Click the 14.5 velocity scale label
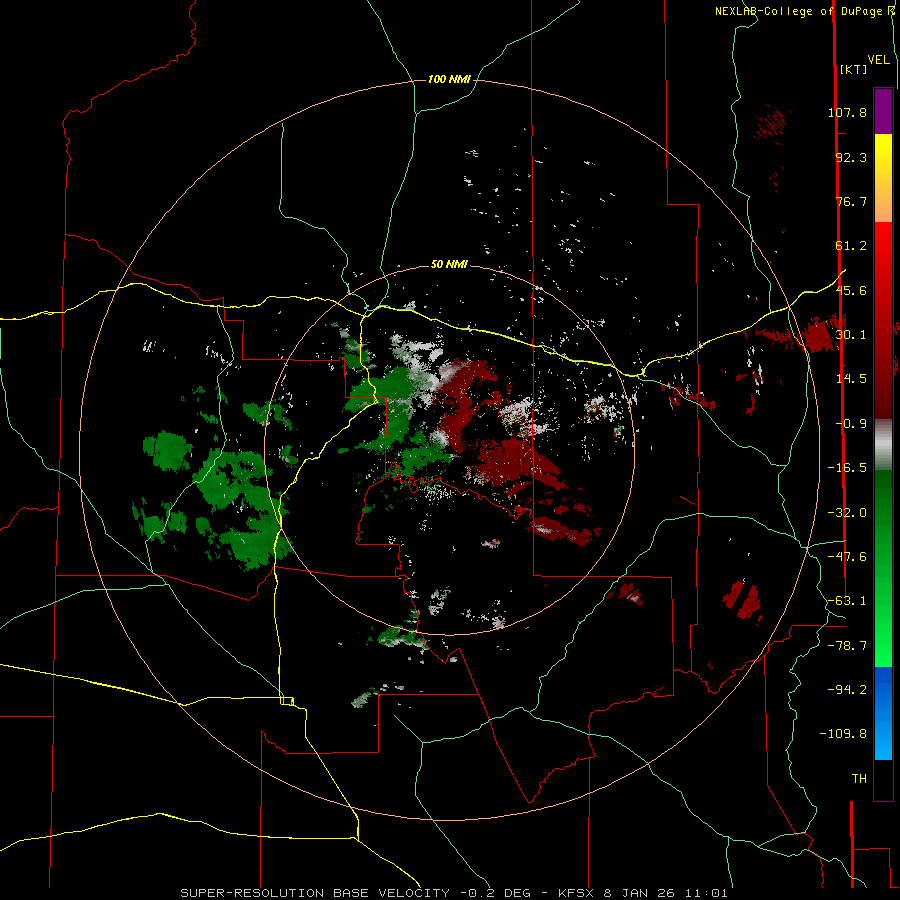Screen dimensions: 900x900 (x=851, y=379)
